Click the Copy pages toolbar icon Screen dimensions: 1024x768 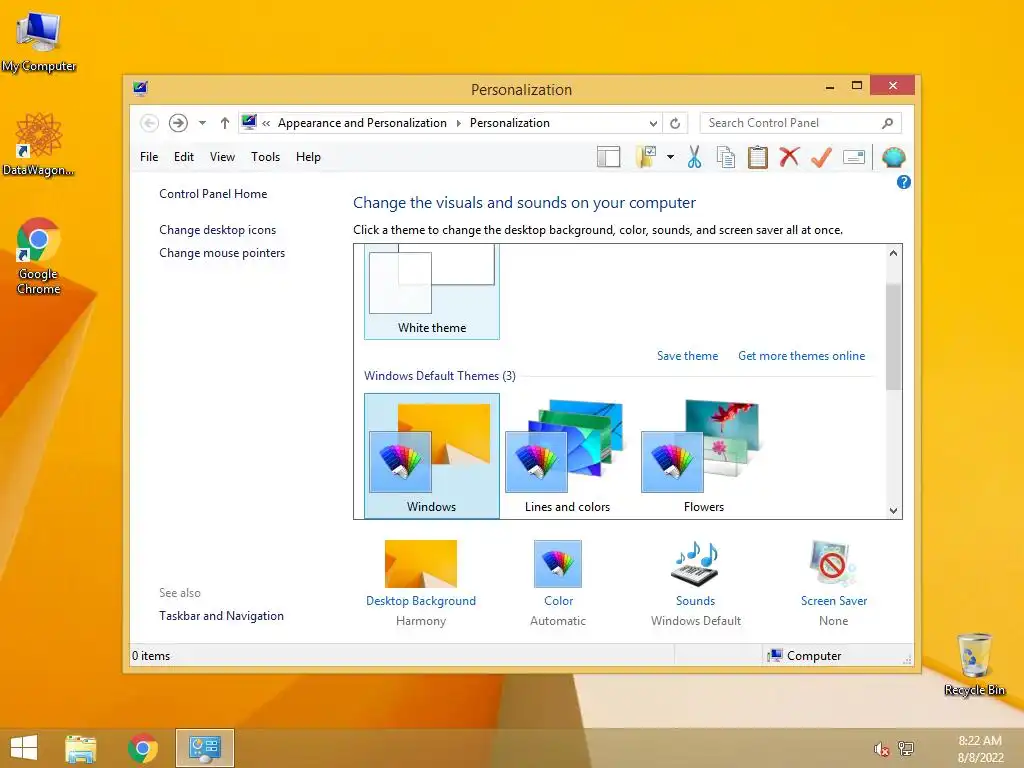tap(726, 157)
